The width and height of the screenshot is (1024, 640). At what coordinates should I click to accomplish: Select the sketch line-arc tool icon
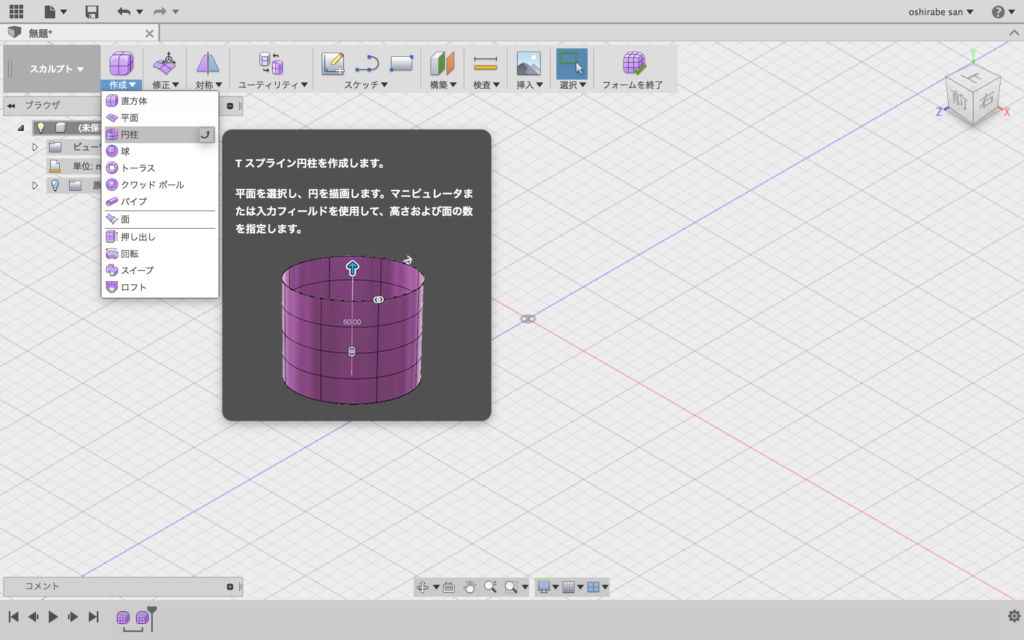click(367, 63)
